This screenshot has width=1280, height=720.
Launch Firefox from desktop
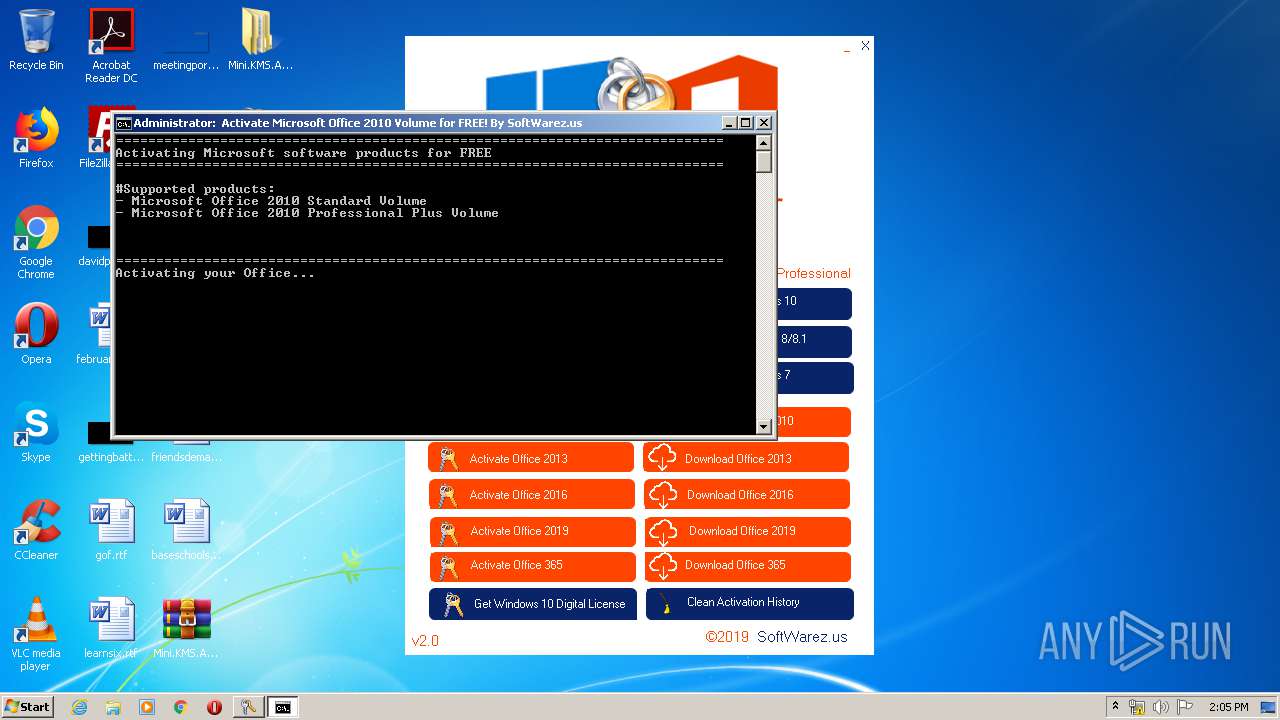point(36,138)
